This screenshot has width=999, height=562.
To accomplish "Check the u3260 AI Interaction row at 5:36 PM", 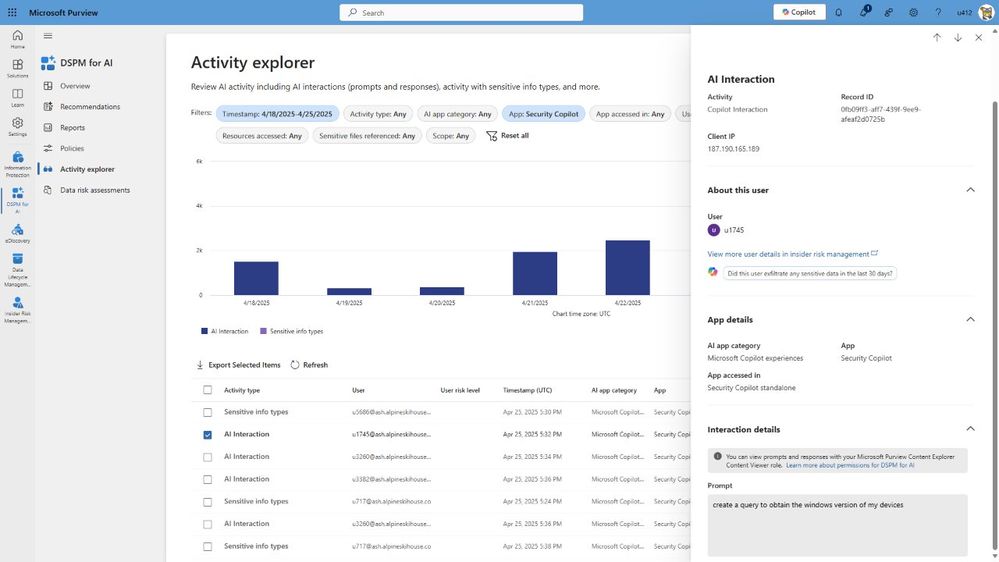I will [208, 524].
